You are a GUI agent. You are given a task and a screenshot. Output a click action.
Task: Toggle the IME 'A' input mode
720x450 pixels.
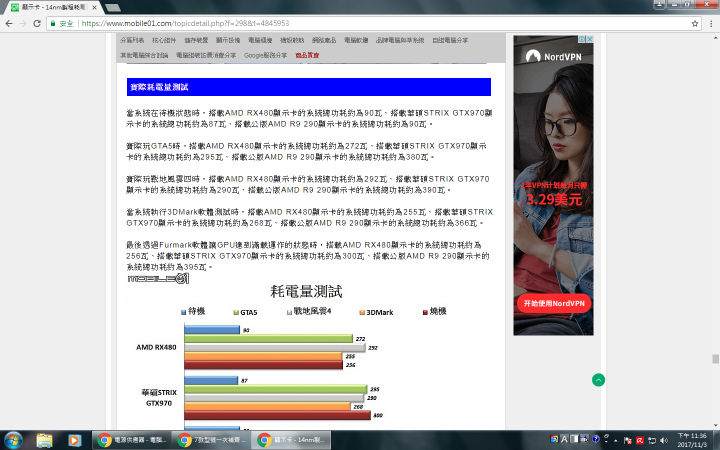coord(564,439)
